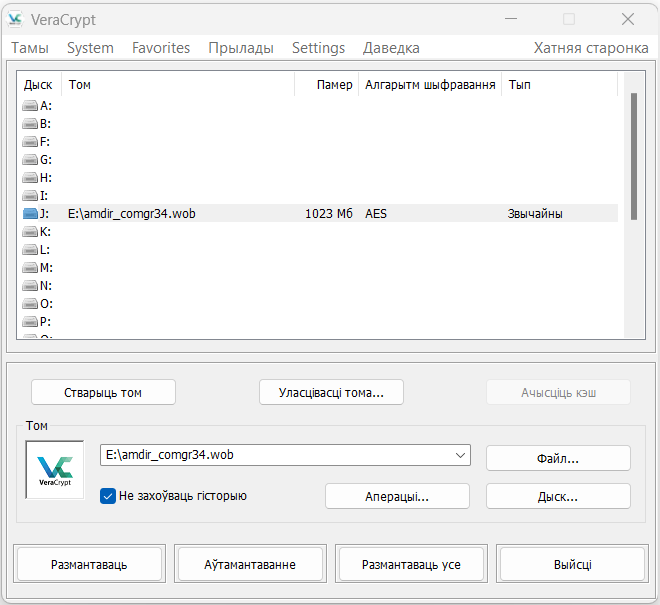Click the Стварыць том button
The height and width of the screenshot is (605, 660).
[103, 392]
